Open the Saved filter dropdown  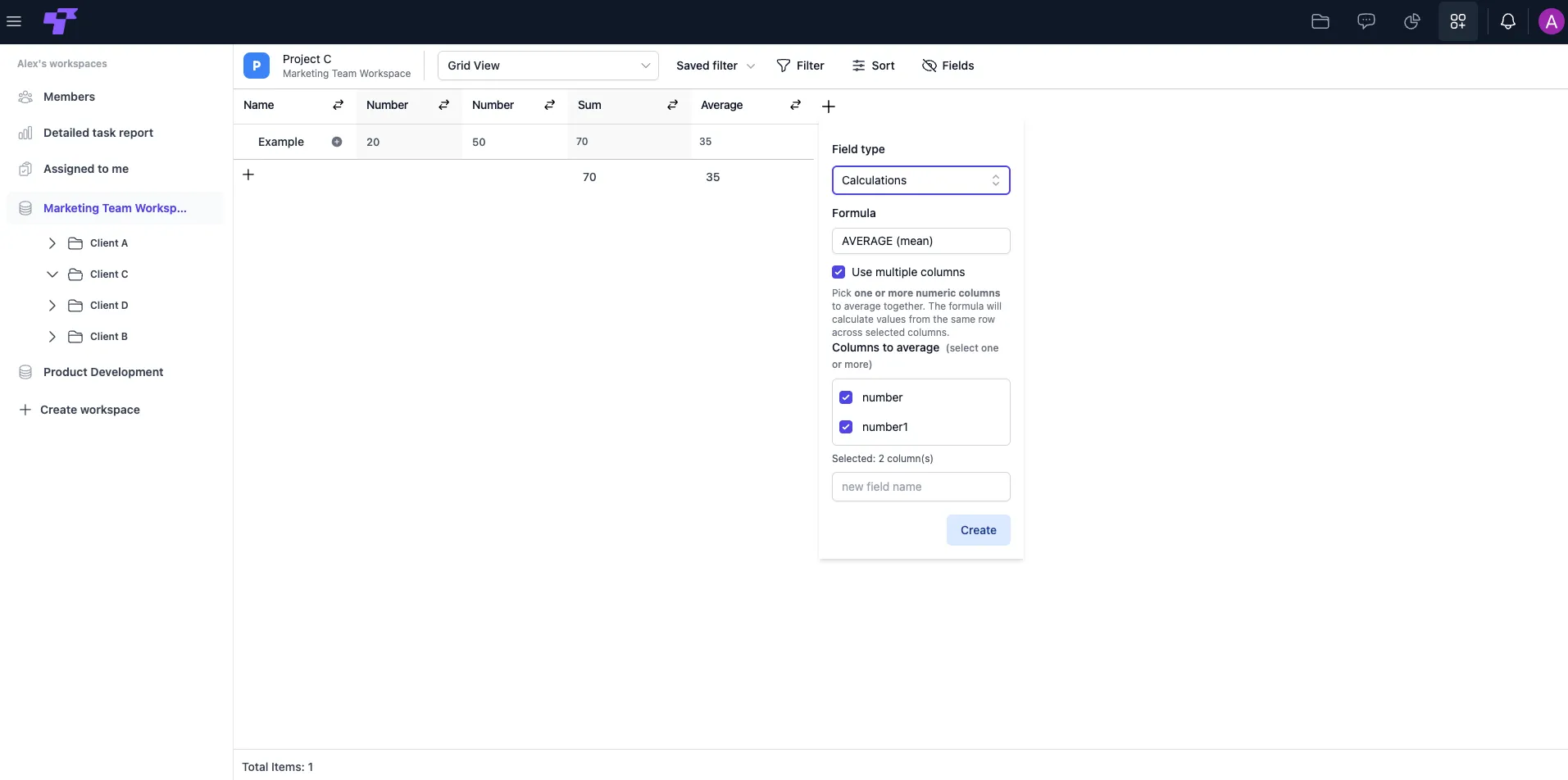716,66
